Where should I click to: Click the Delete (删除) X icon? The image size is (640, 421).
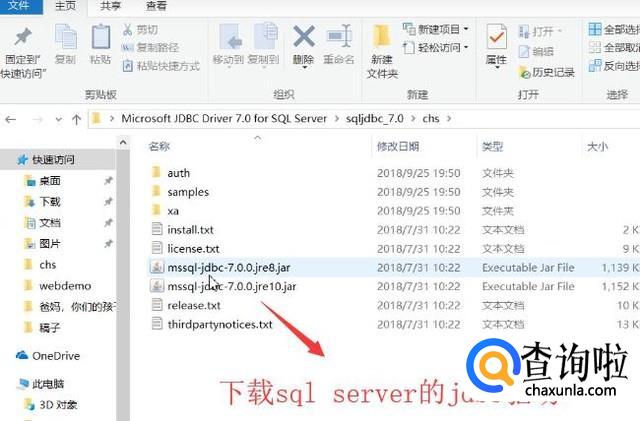pos(304,37)
